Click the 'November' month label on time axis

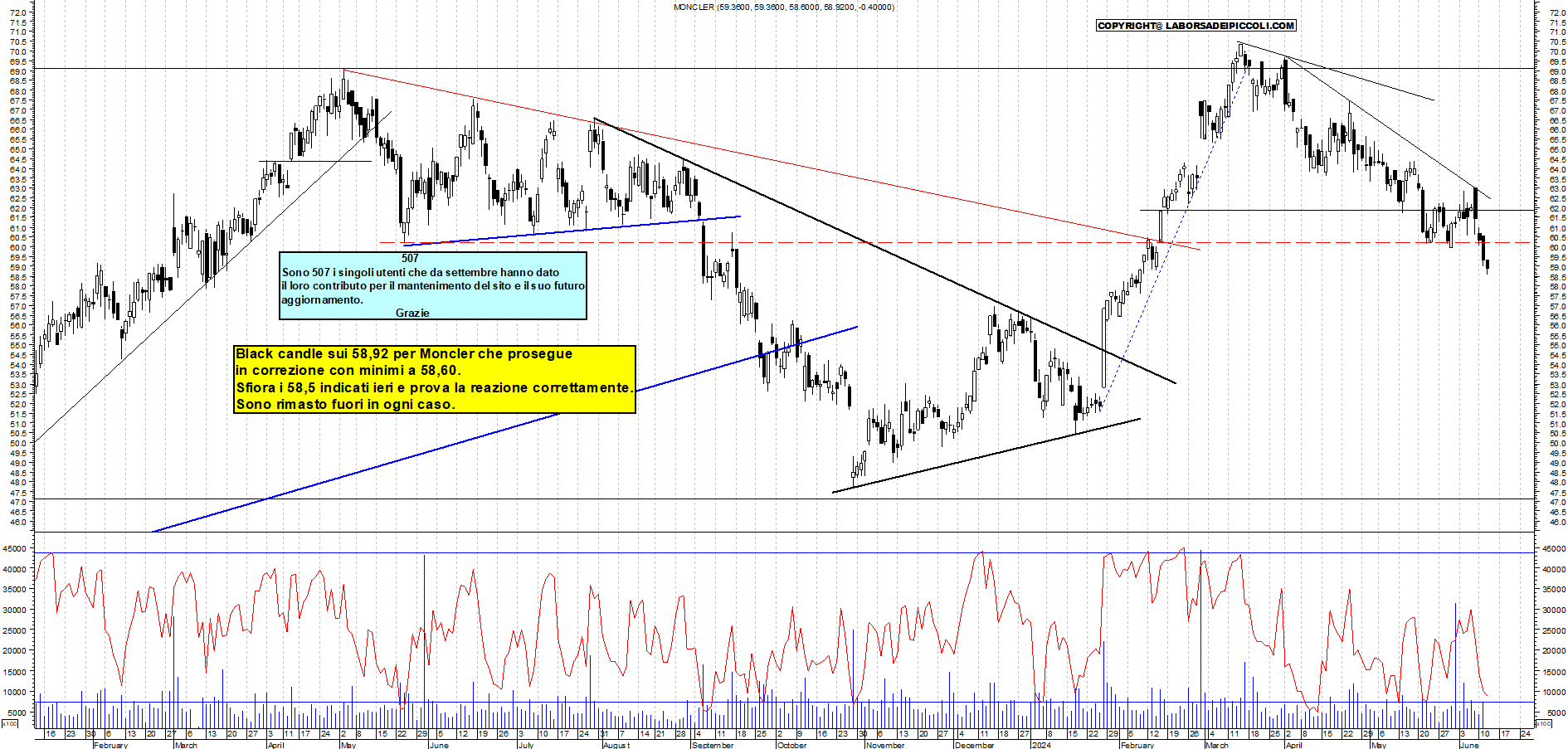[885, 745]
